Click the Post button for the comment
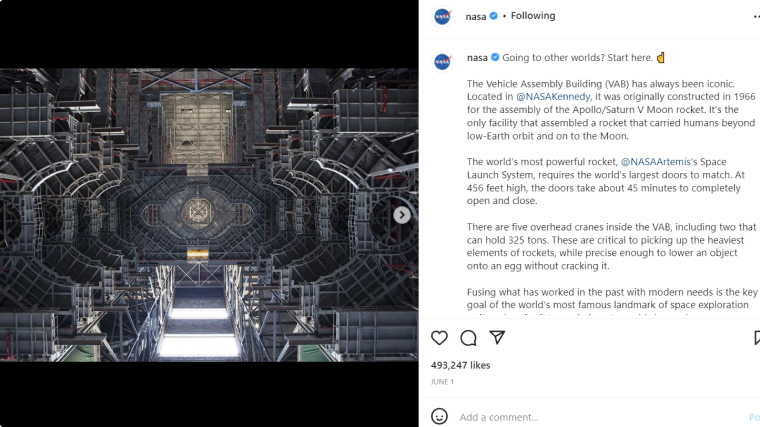The height and width of the screenshot is (427, 760). click(754, 417)
